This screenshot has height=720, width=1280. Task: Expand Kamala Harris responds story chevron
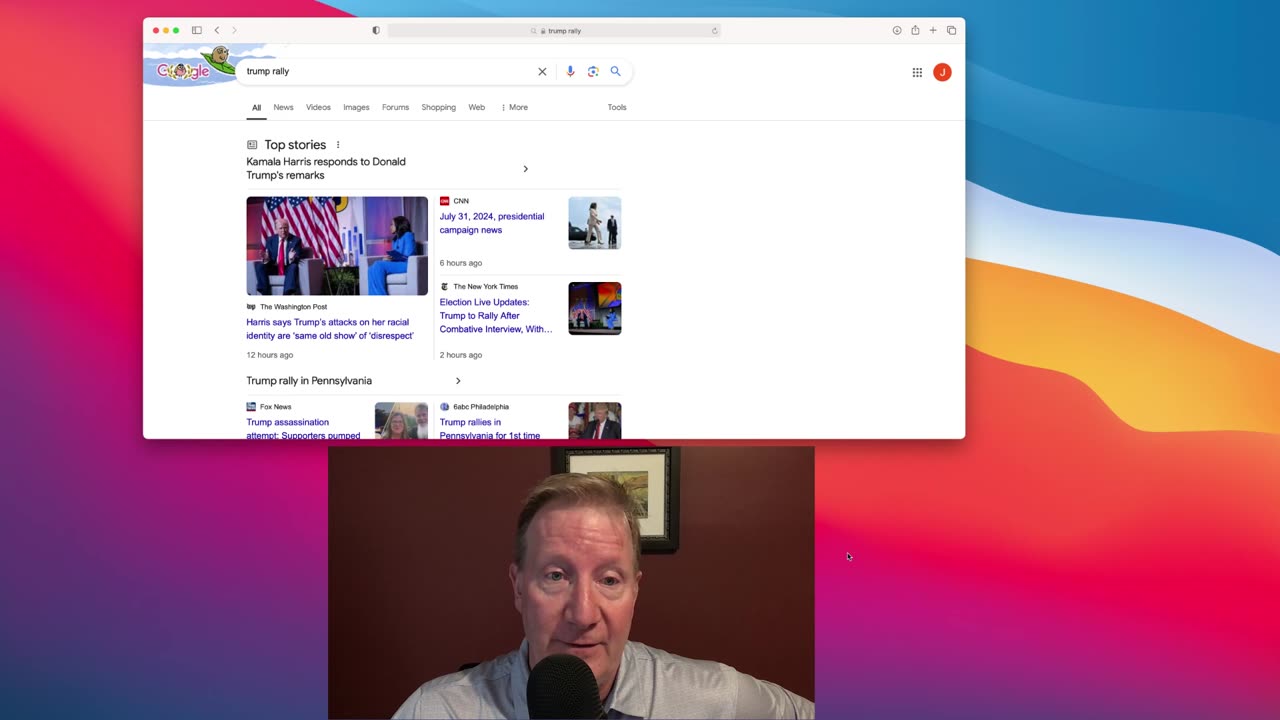525,169
